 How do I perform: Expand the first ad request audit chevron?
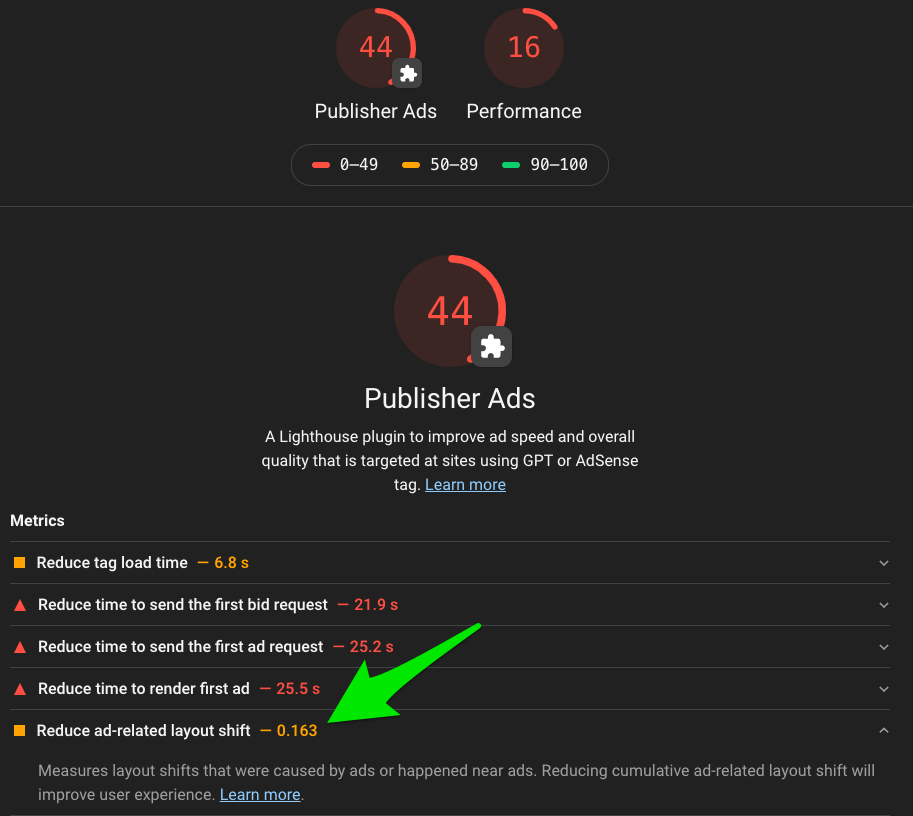884,647
